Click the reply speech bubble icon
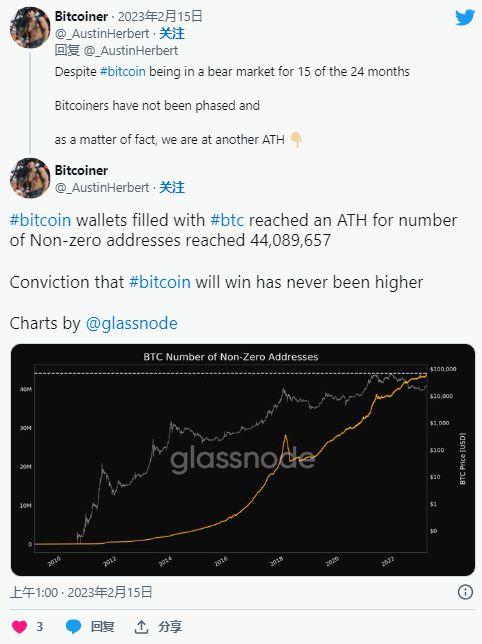 click(x=73, y=627)
